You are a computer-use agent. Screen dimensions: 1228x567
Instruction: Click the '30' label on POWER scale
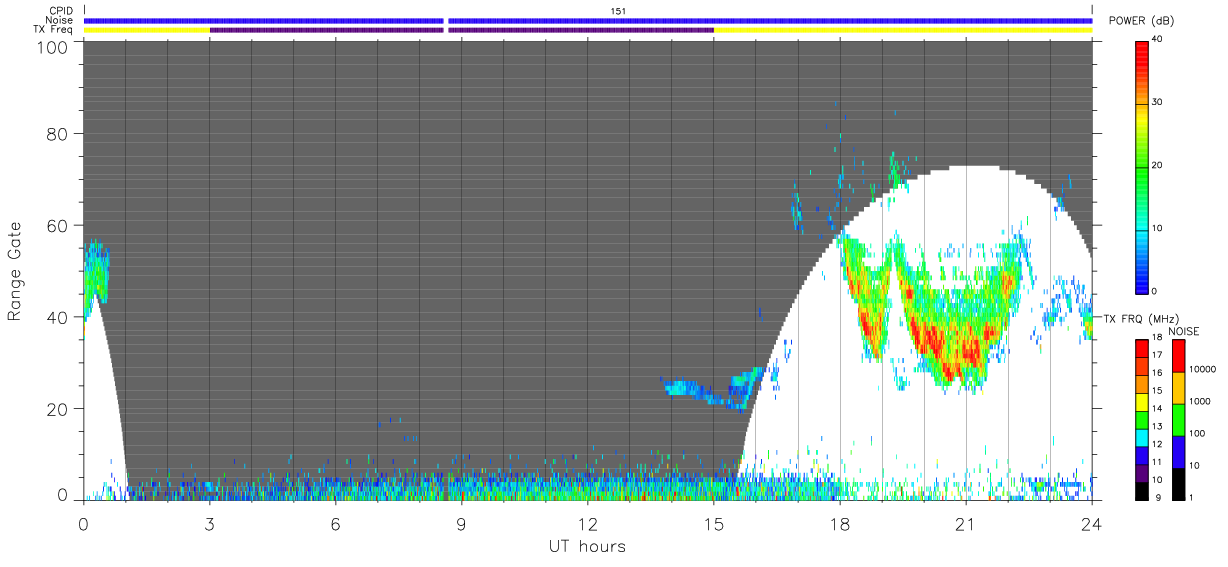click(1158, 103)
